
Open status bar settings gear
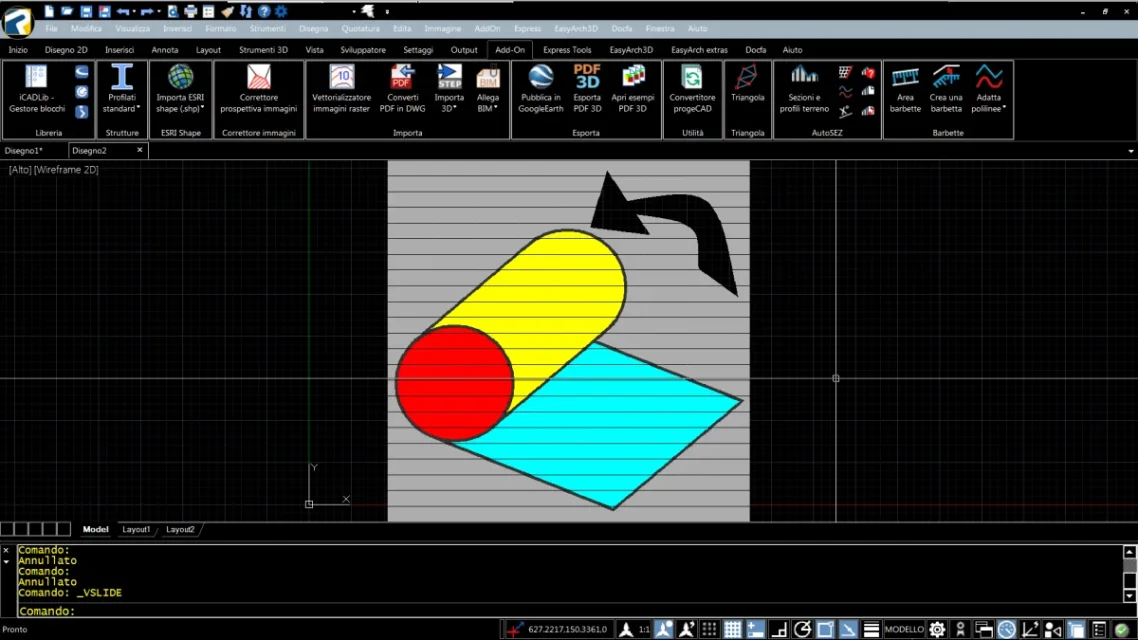pyautogui.click(x=937, y=629)
